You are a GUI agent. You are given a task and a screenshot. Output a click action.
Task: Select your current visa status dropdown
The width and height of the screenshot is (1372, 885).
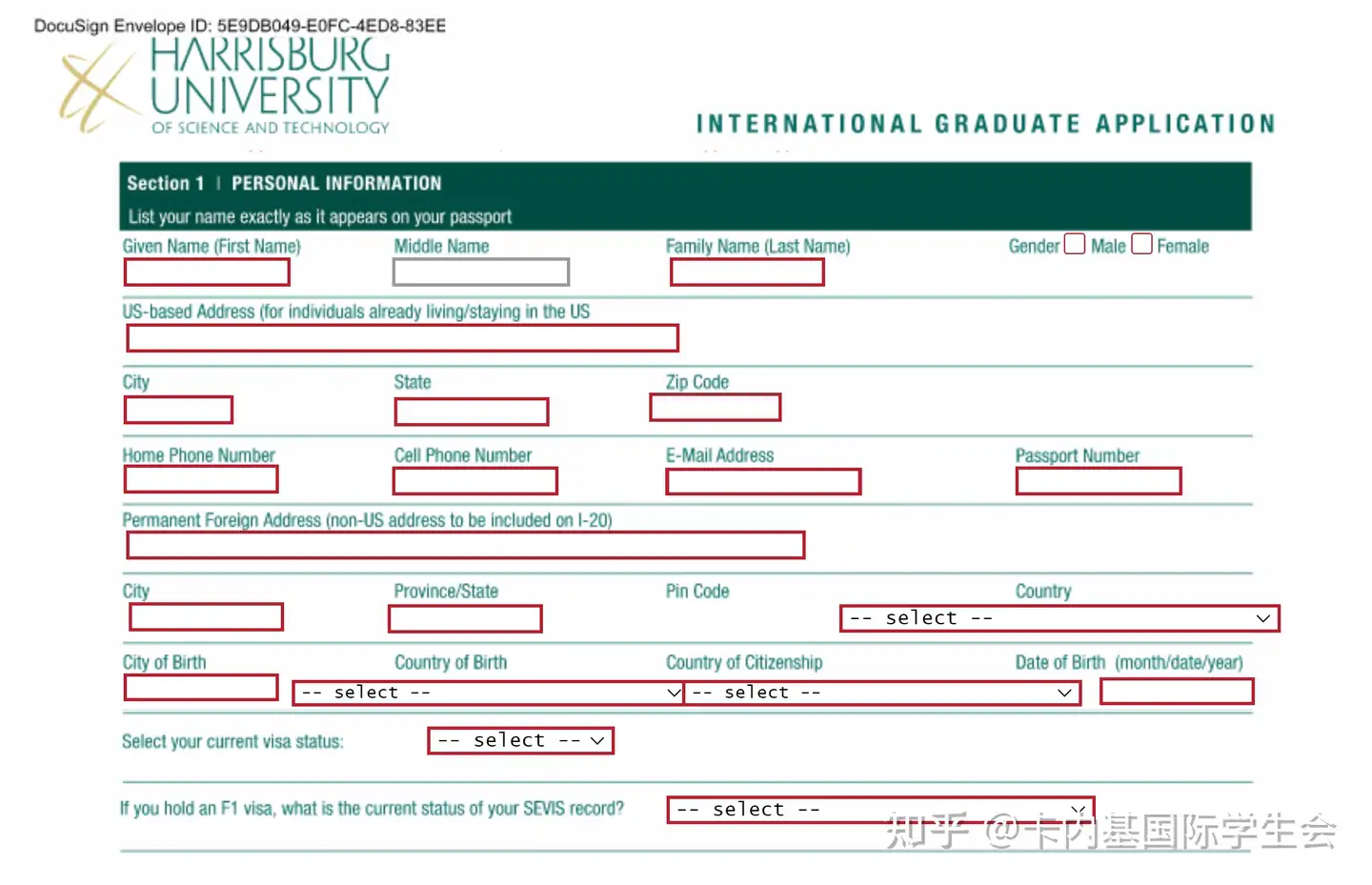[520, 740]
